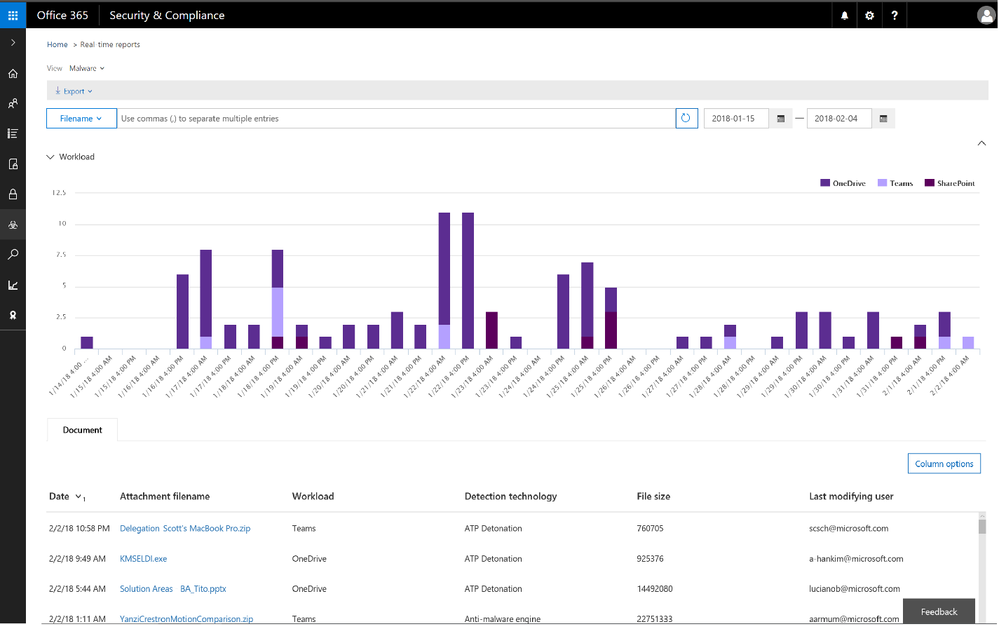
Task: Toggle SharePoint series in chart legend
Action: [x=950, y=183]
